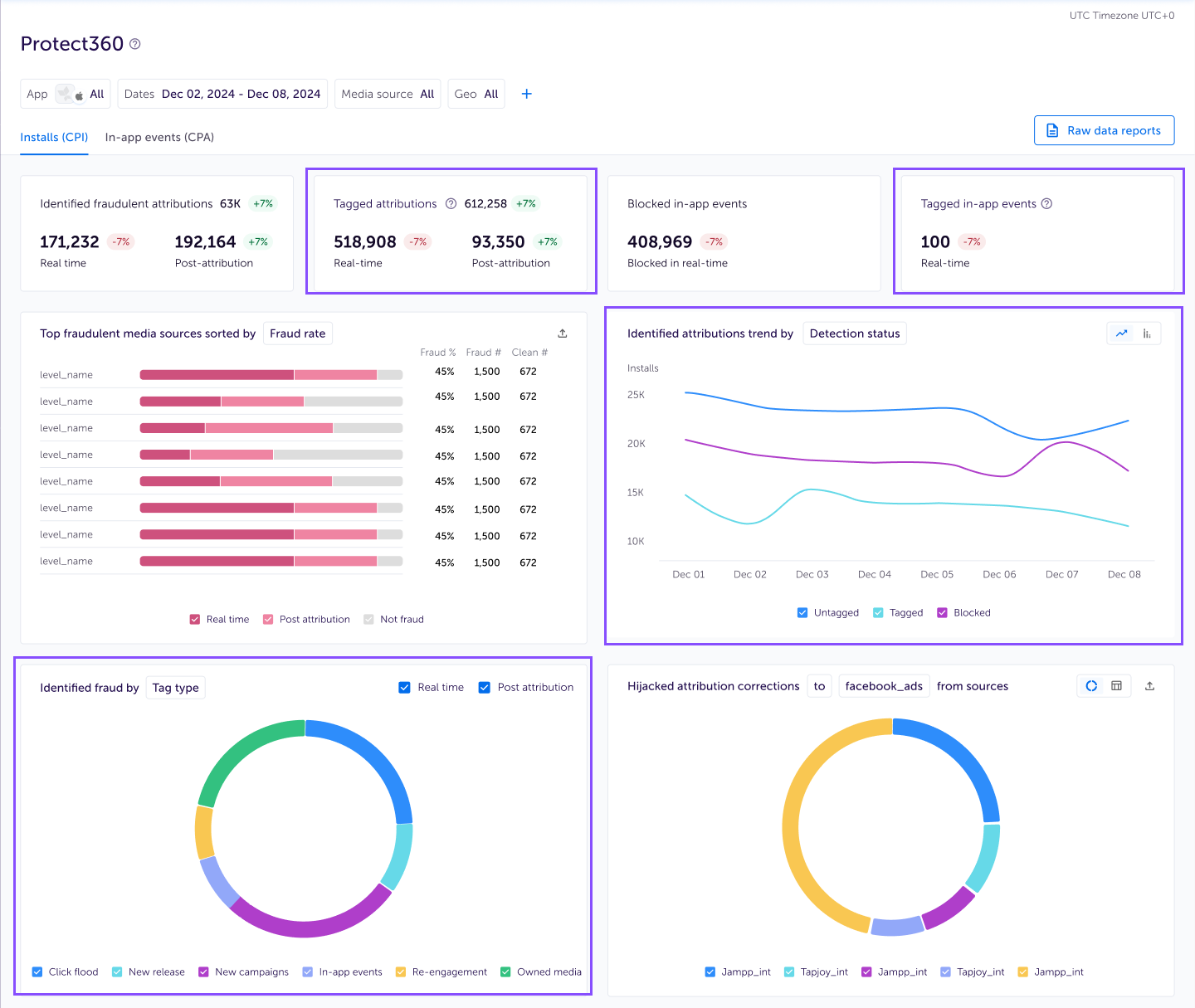
Task: Select donut chart view for hijacked corrections
Action: [x=1091, y=686]
